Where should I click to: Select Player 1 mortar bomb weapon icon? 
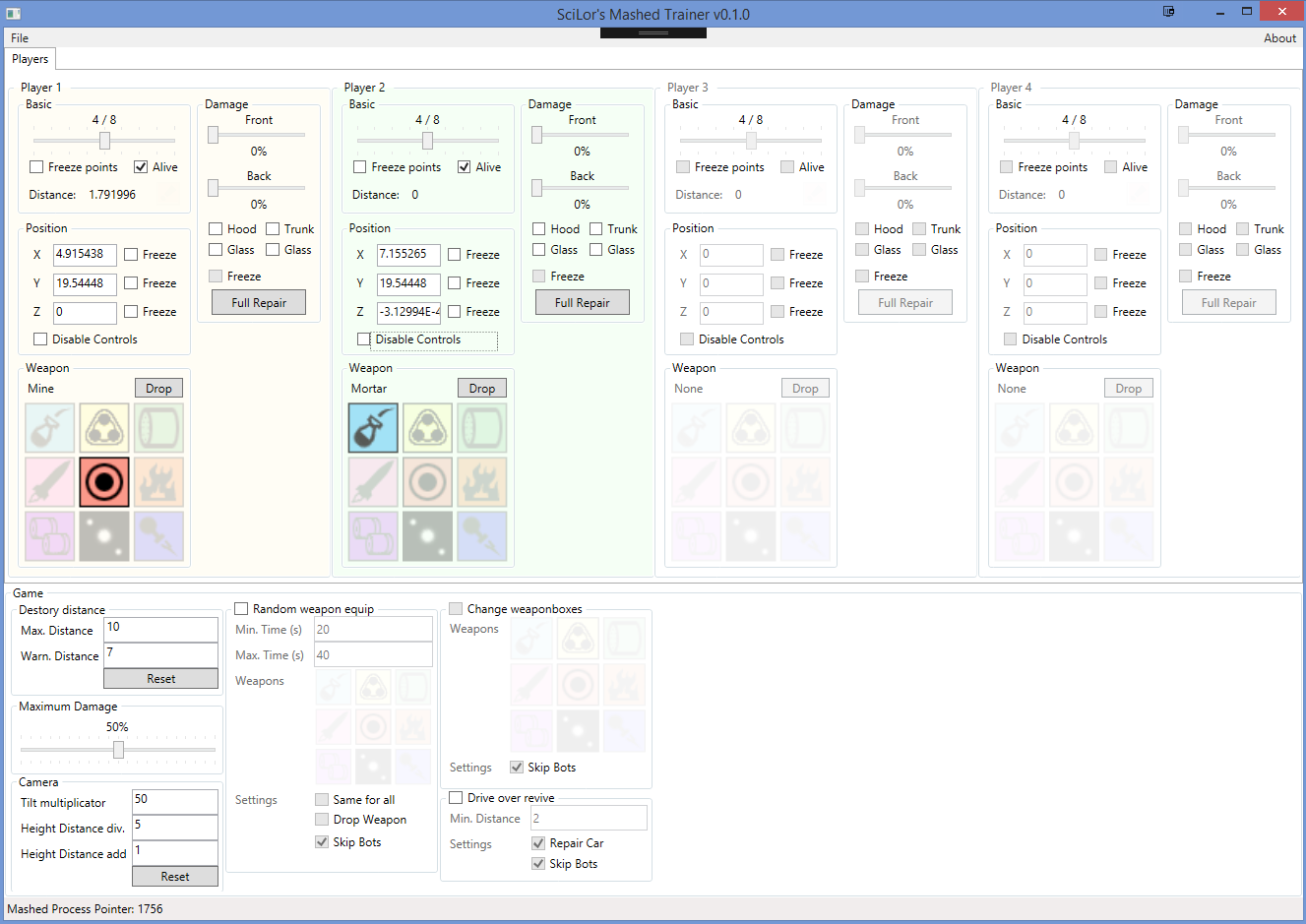click(x=50, y=428)
